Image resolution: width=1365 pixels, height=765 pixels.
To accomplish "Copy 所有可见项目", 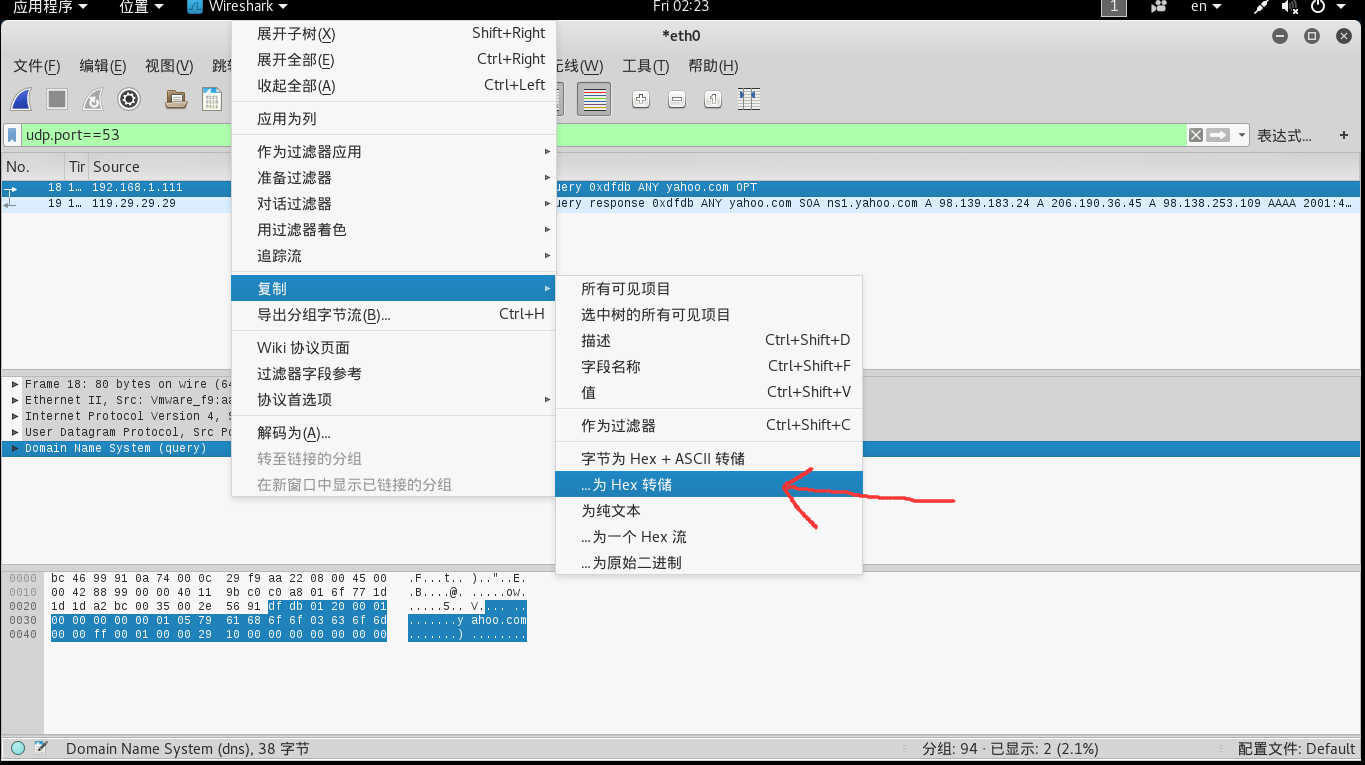I will (x=708, y=289).
